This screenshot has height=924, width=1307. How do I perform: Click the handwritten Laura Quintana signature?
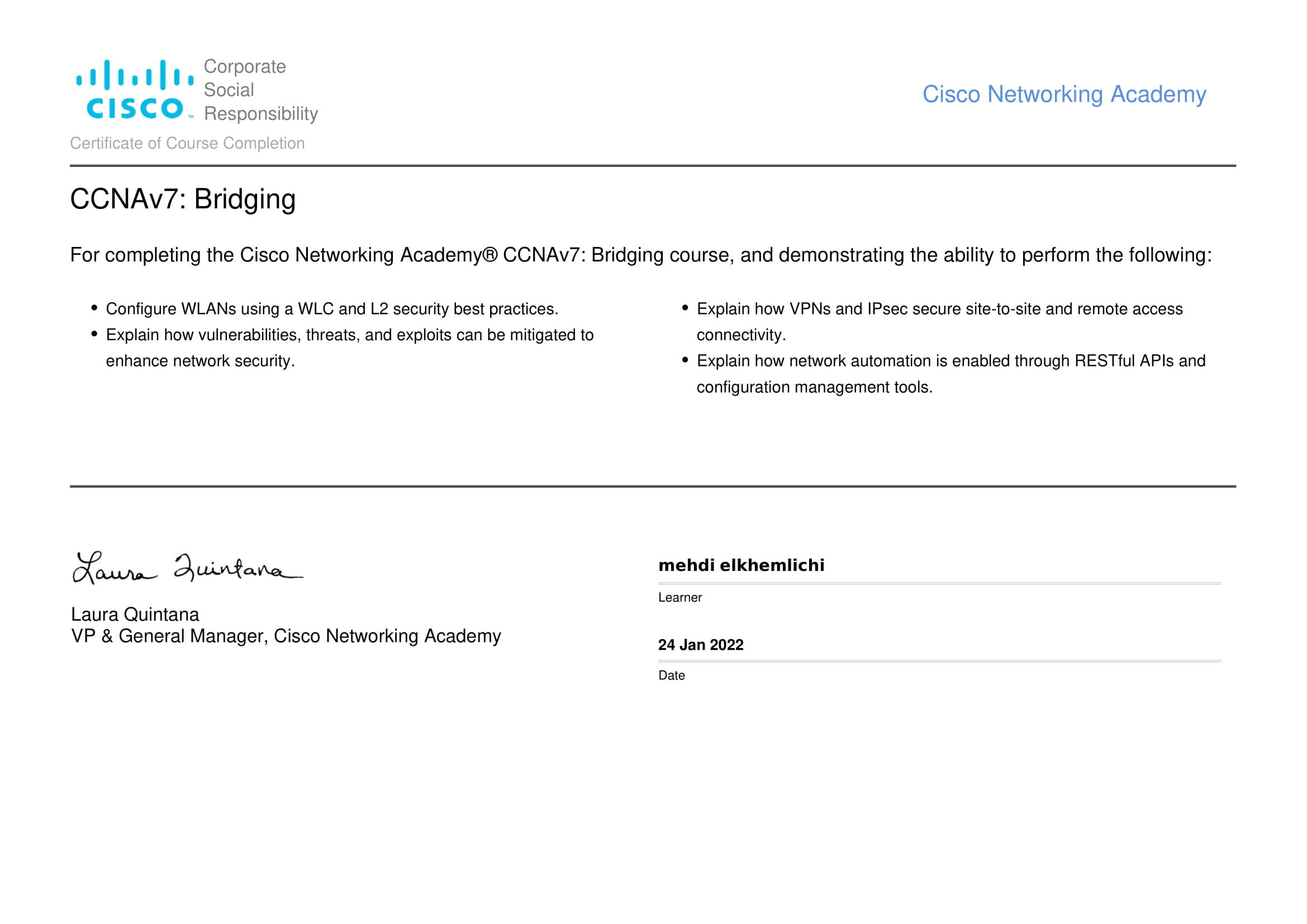pyautogui.click(x=188, y=567)
